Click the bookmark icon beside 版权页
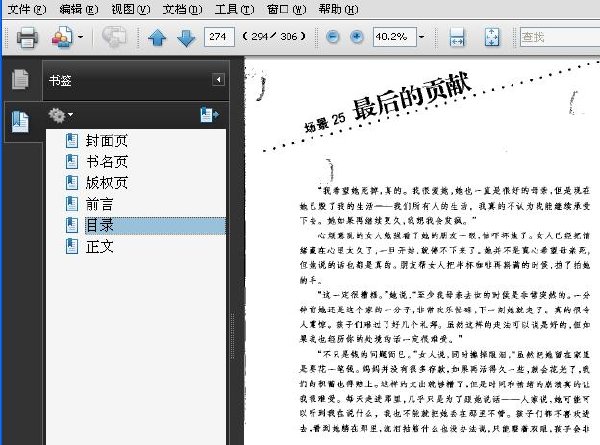The image size is (600, 445). coord(72,183)
